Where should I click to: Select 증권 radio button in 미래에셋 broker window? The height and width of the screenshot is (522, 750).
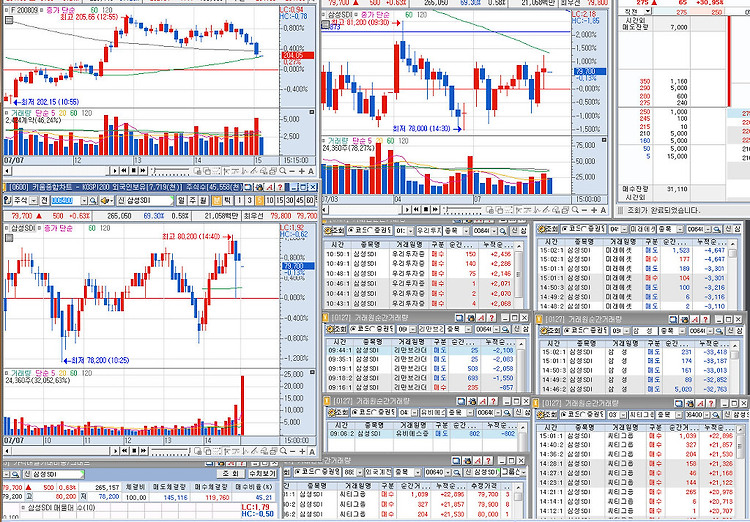click(584, 230)
